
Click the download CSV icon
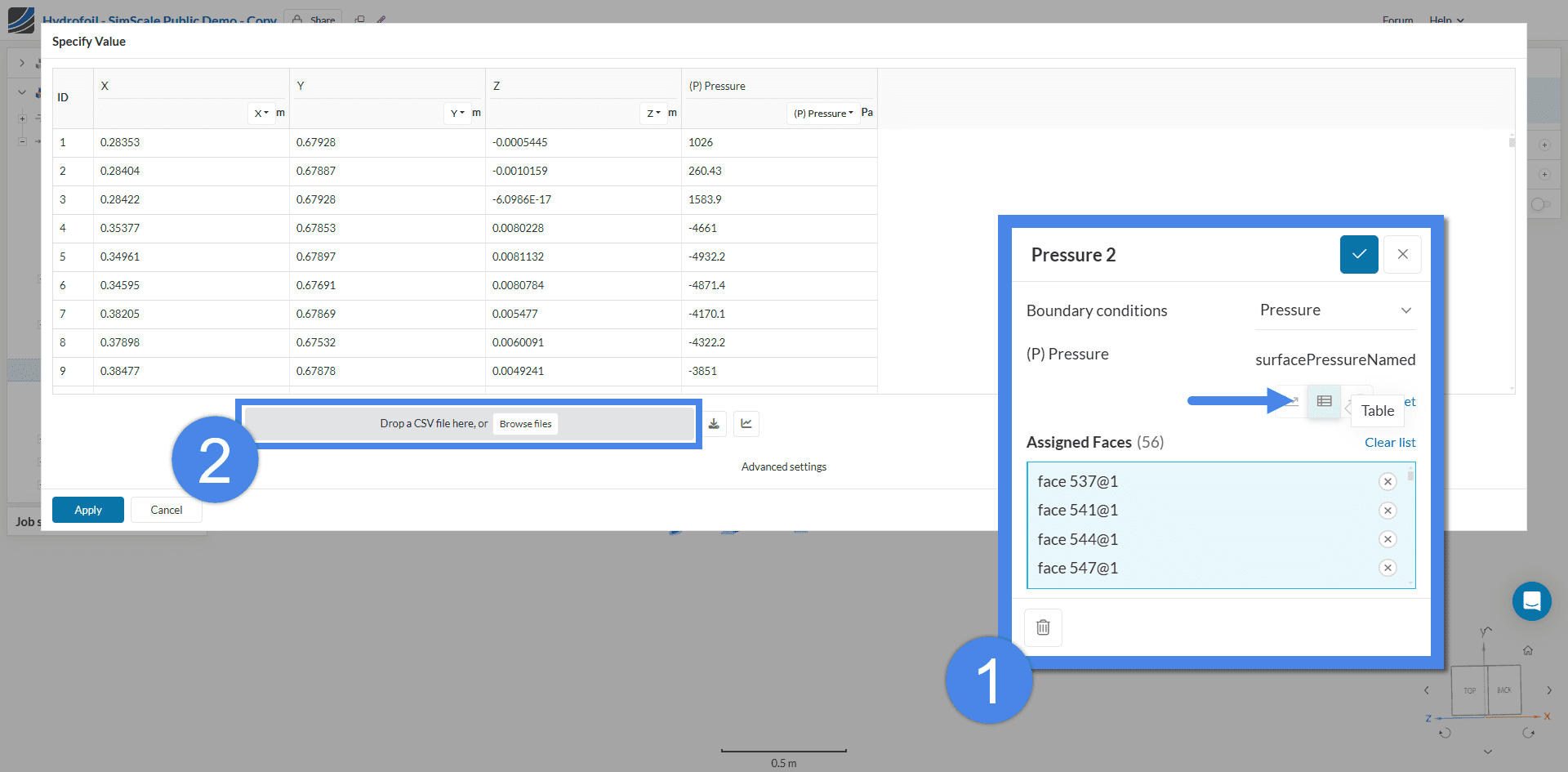(x=714, y=423)
